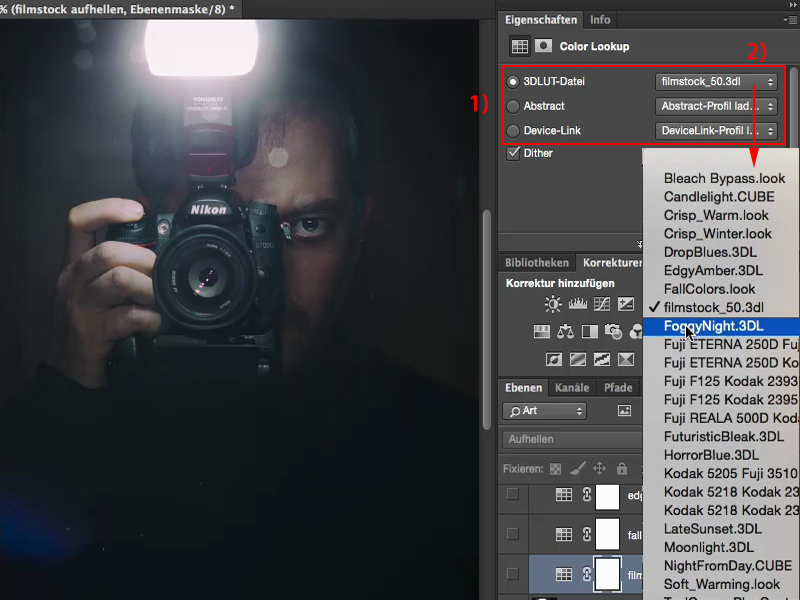Add a Channel Mixer adjustment (overlapping circles)
Screen dimensions: 800x600
(636, 332)
